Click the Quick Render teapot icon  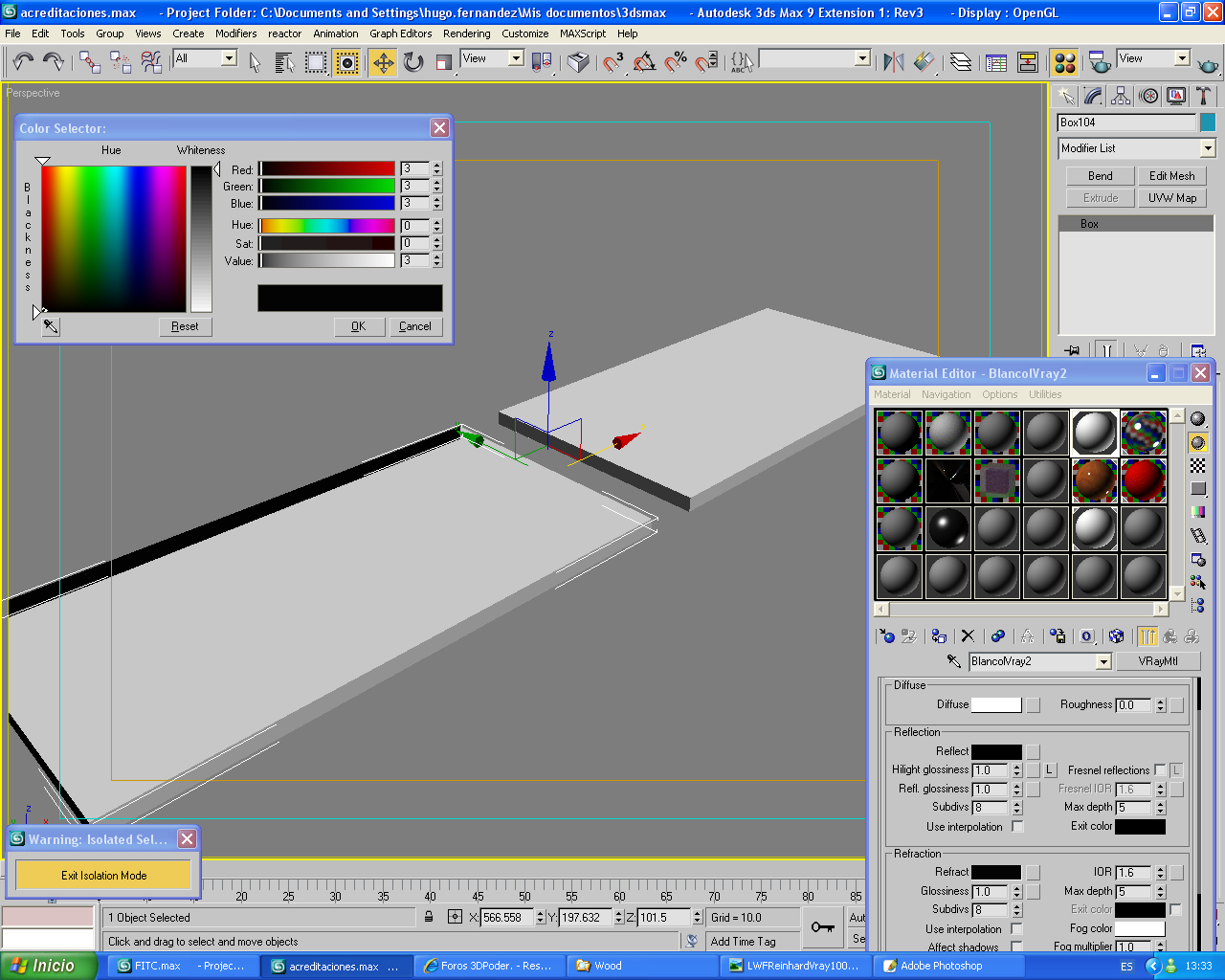pos(1208,64)
